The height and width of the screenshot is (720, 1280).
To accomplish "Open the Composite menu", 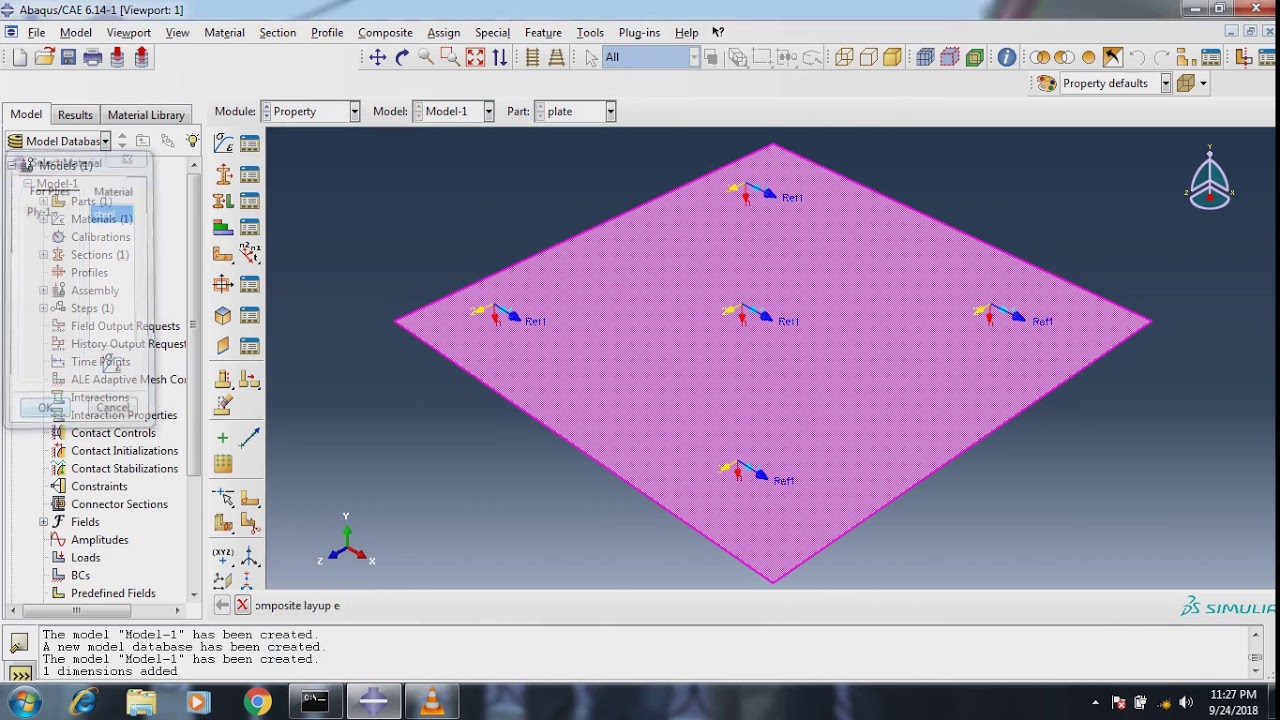I will (x=385, y=32).
